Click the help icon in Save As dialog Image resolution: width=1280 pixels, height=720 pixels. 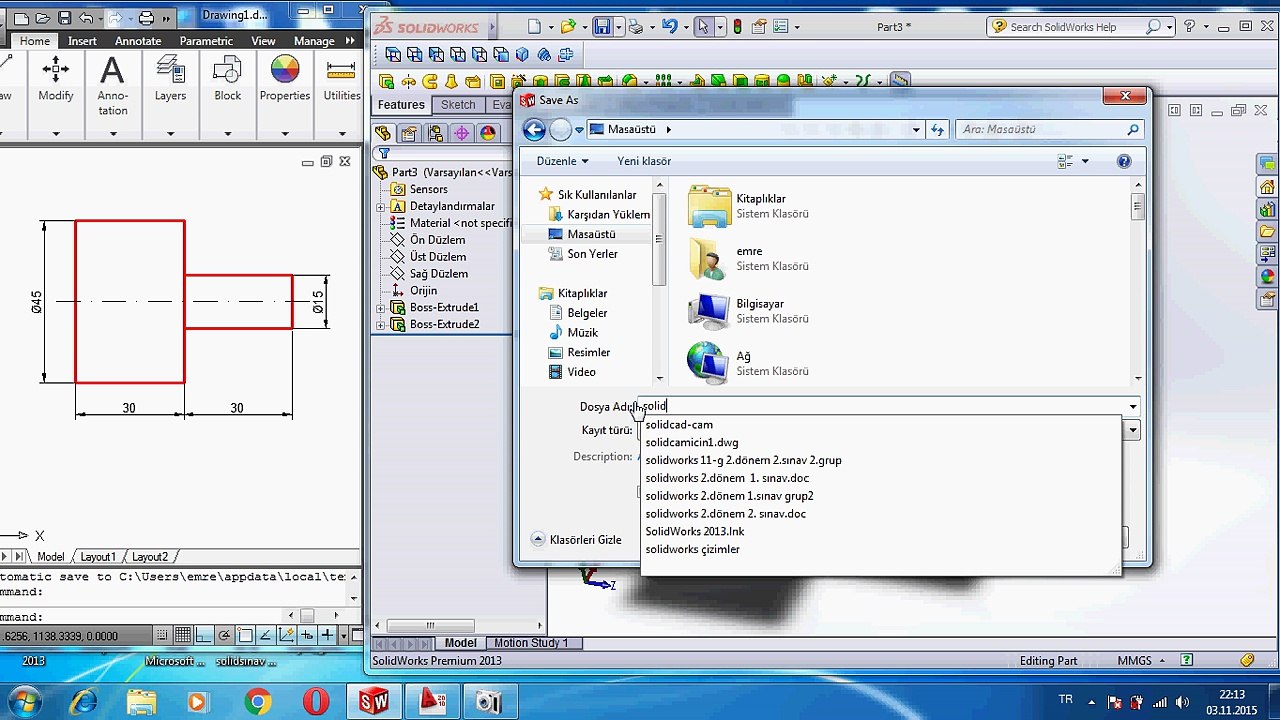1124,161
